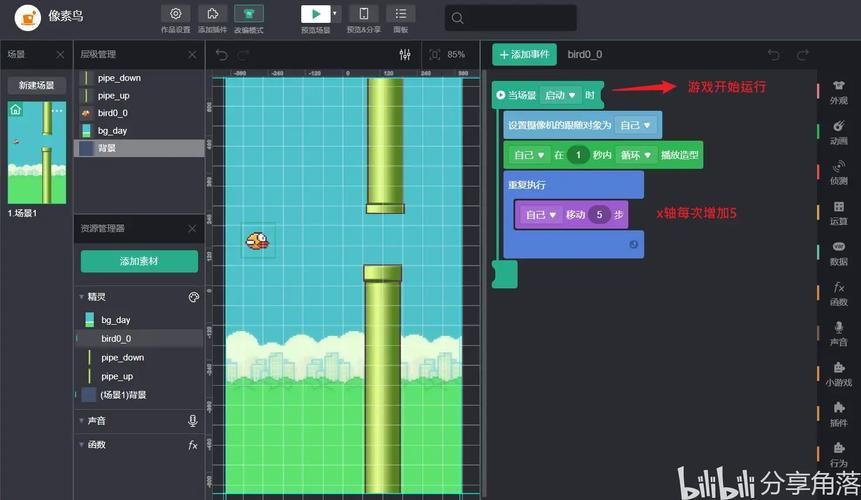Click the 面板 list icon
861x500 pixels.
pyautogui.click(x=400, y=14)
